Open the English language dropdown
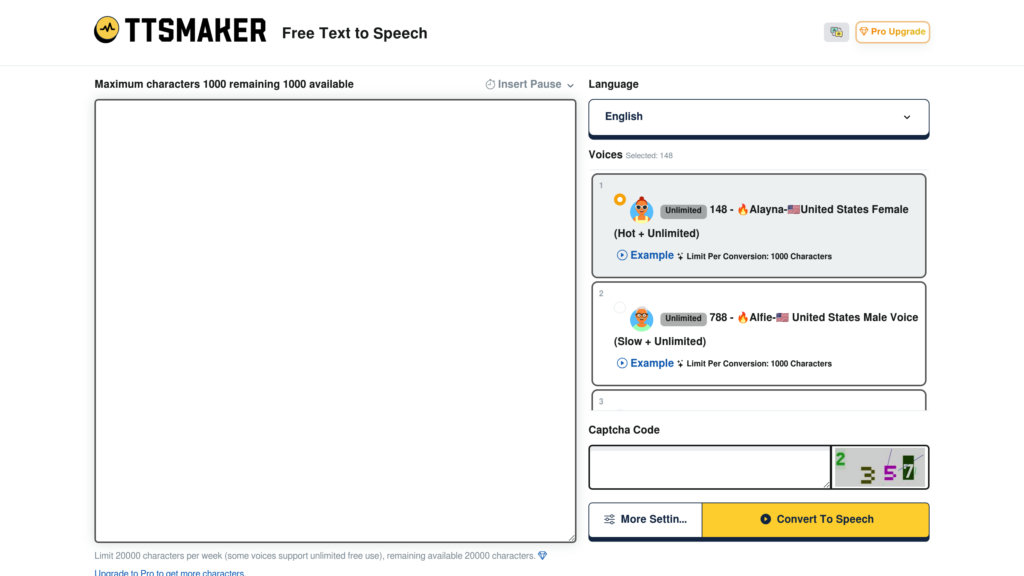The image size is (1024, 576). pos(758,117)
